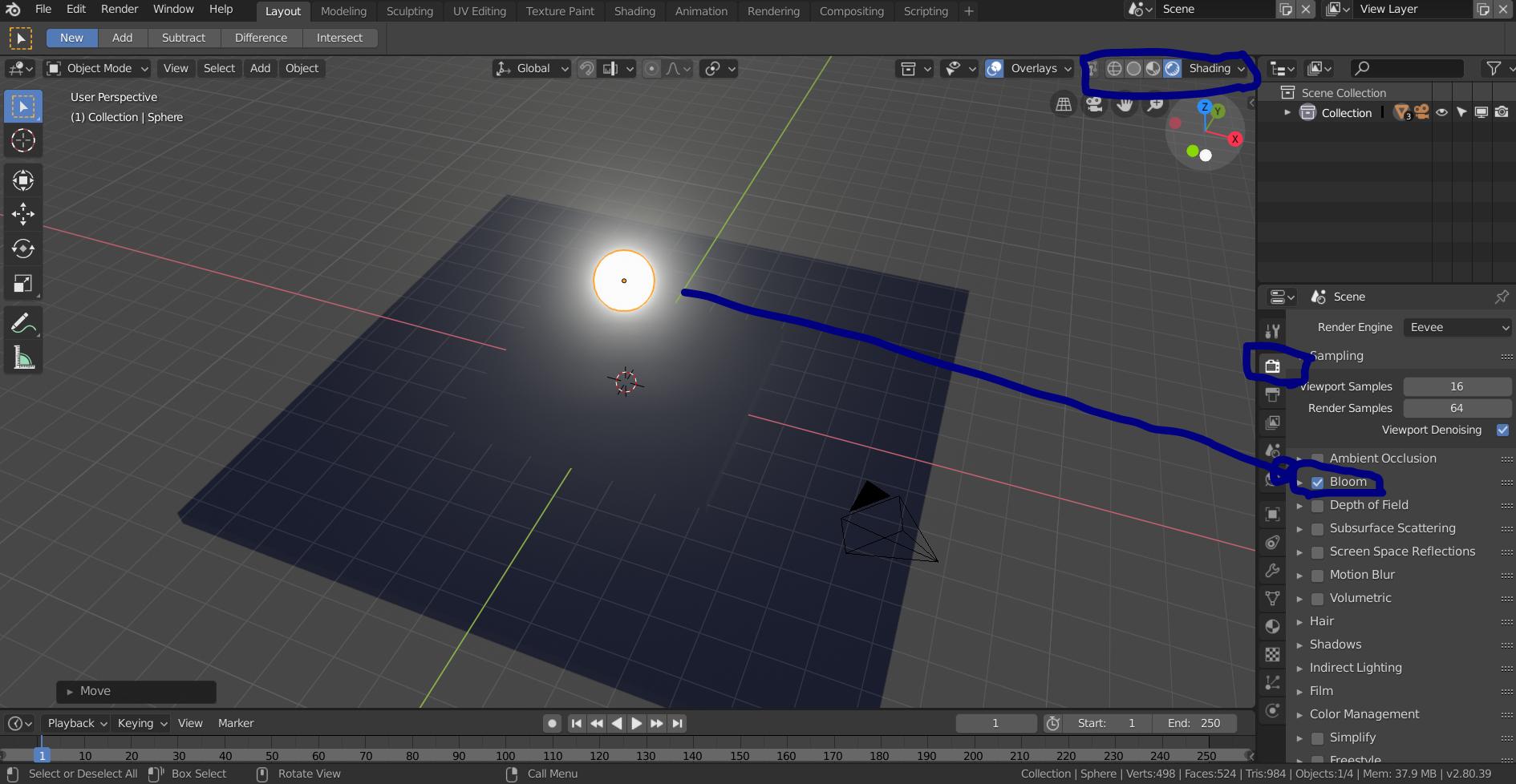
Task: Open the File menu
Action: point(43,10)
